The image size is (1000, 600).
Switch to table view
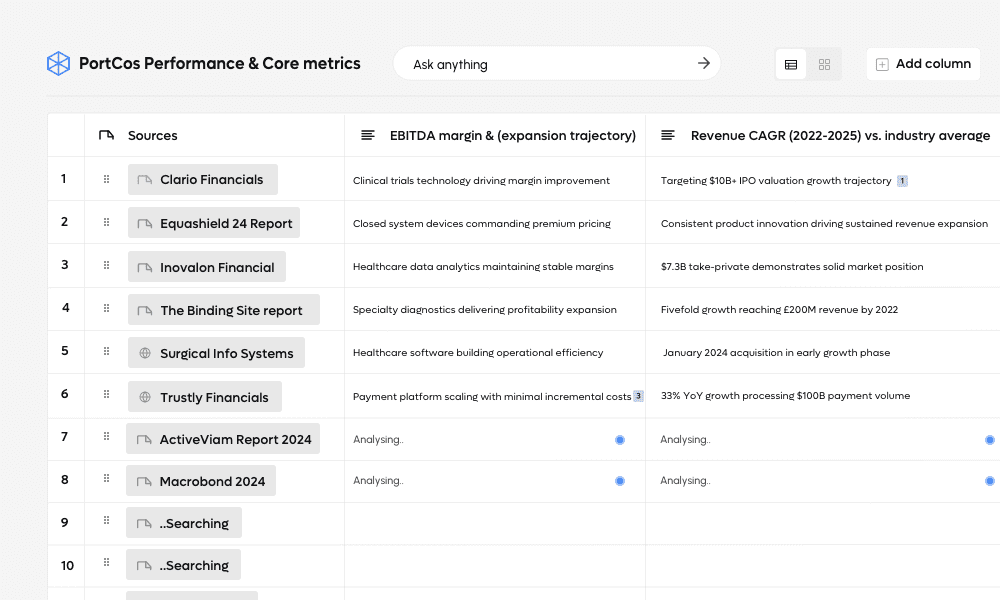[791, 64]
